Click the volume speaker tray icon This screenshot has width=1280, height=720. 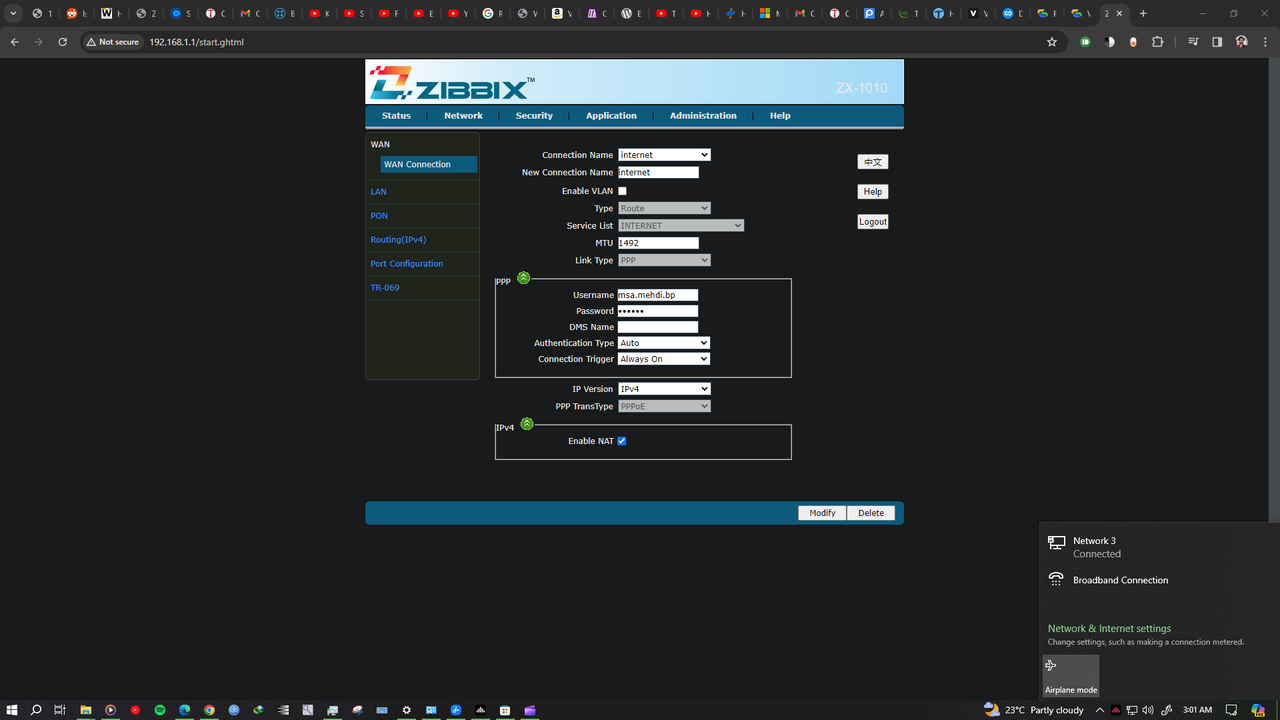click(1148, 710)
